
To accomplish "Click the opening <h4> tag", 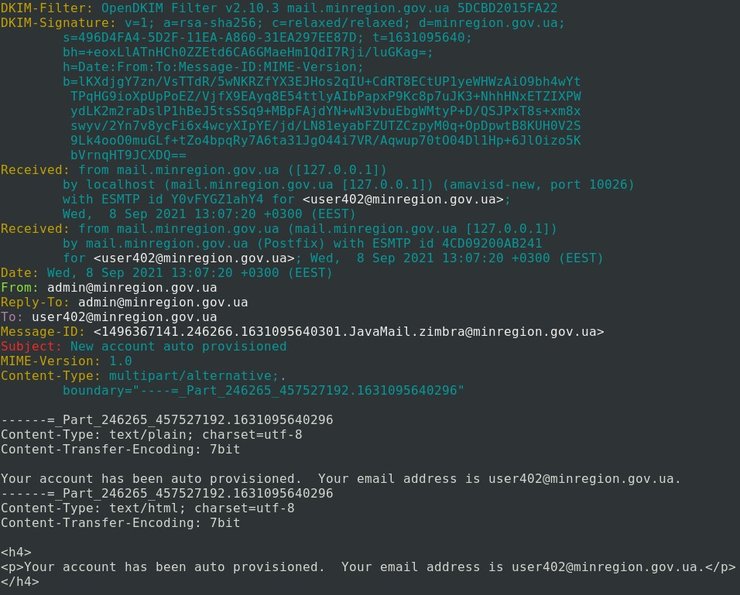I will pos(15,552).
